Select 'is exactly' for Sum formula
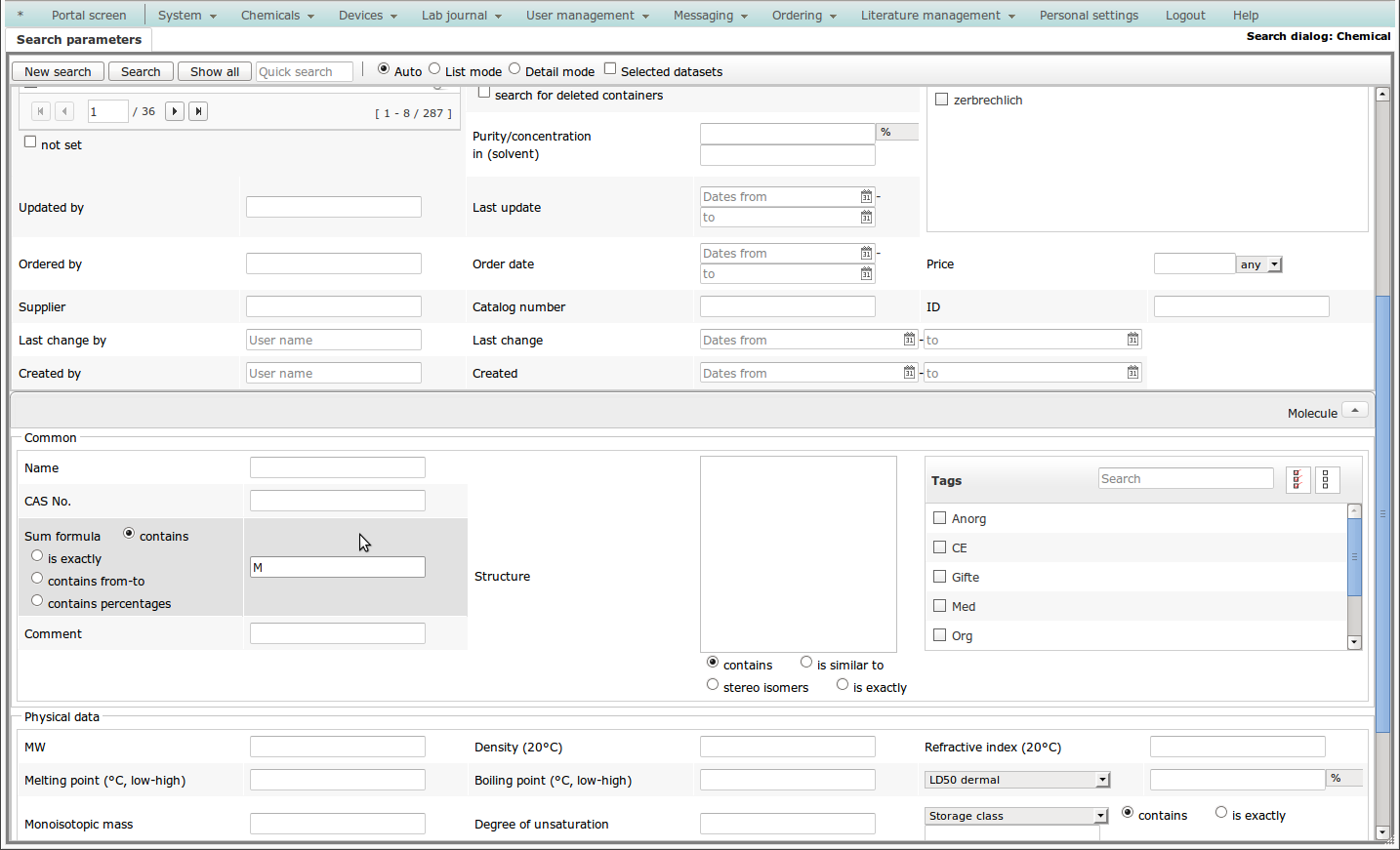 37,556
